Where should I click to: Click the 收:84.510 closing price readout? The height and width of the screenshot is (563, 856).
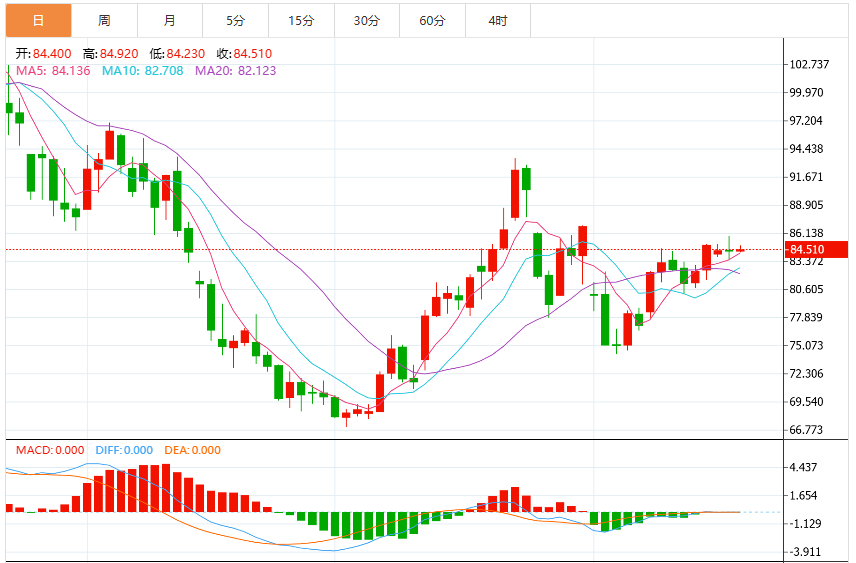(x=244, y=54)
